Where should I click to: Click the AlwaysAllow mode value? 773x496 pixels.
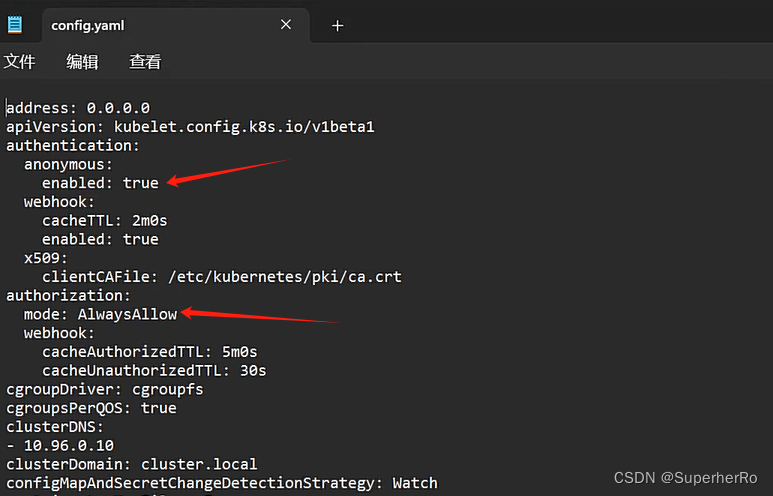click(x=127, y=314)
